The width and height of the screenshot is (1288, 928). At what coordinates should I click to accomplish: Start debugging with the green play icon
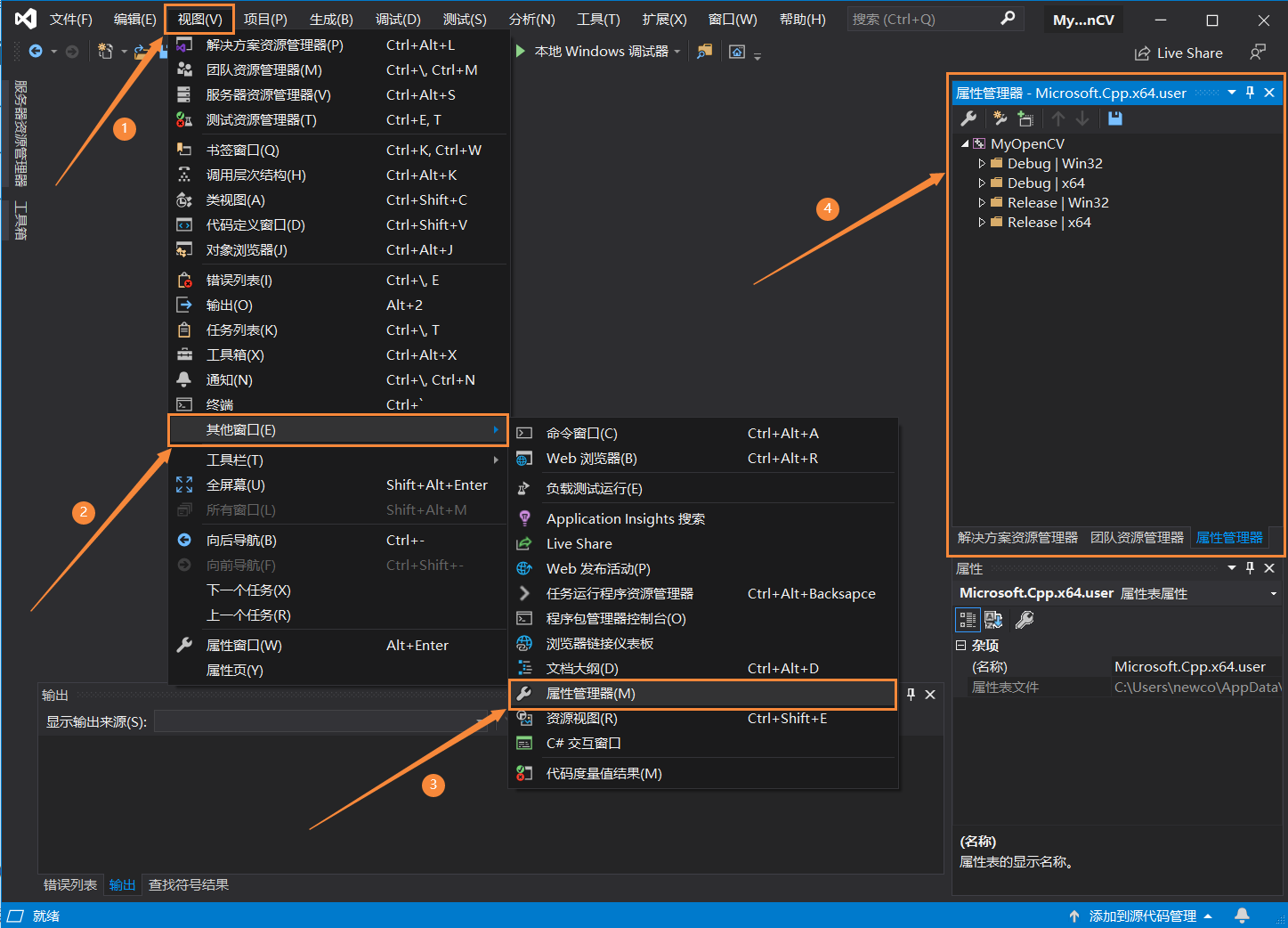(520, 51)
